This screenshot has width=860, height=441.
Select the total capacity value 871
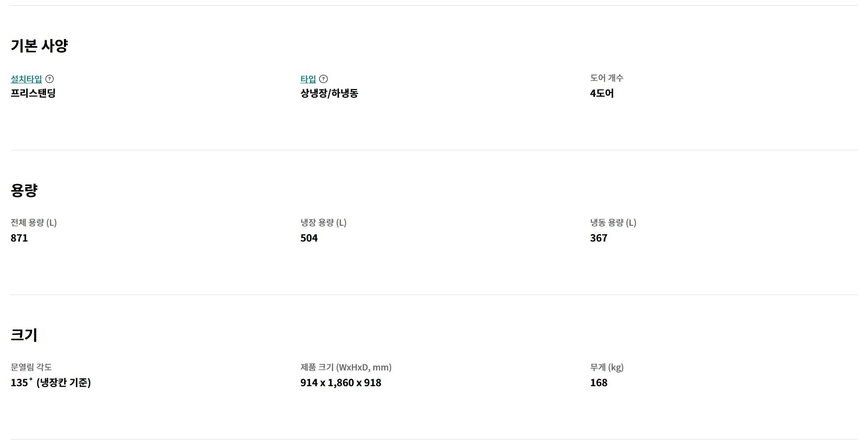(19, 238)
